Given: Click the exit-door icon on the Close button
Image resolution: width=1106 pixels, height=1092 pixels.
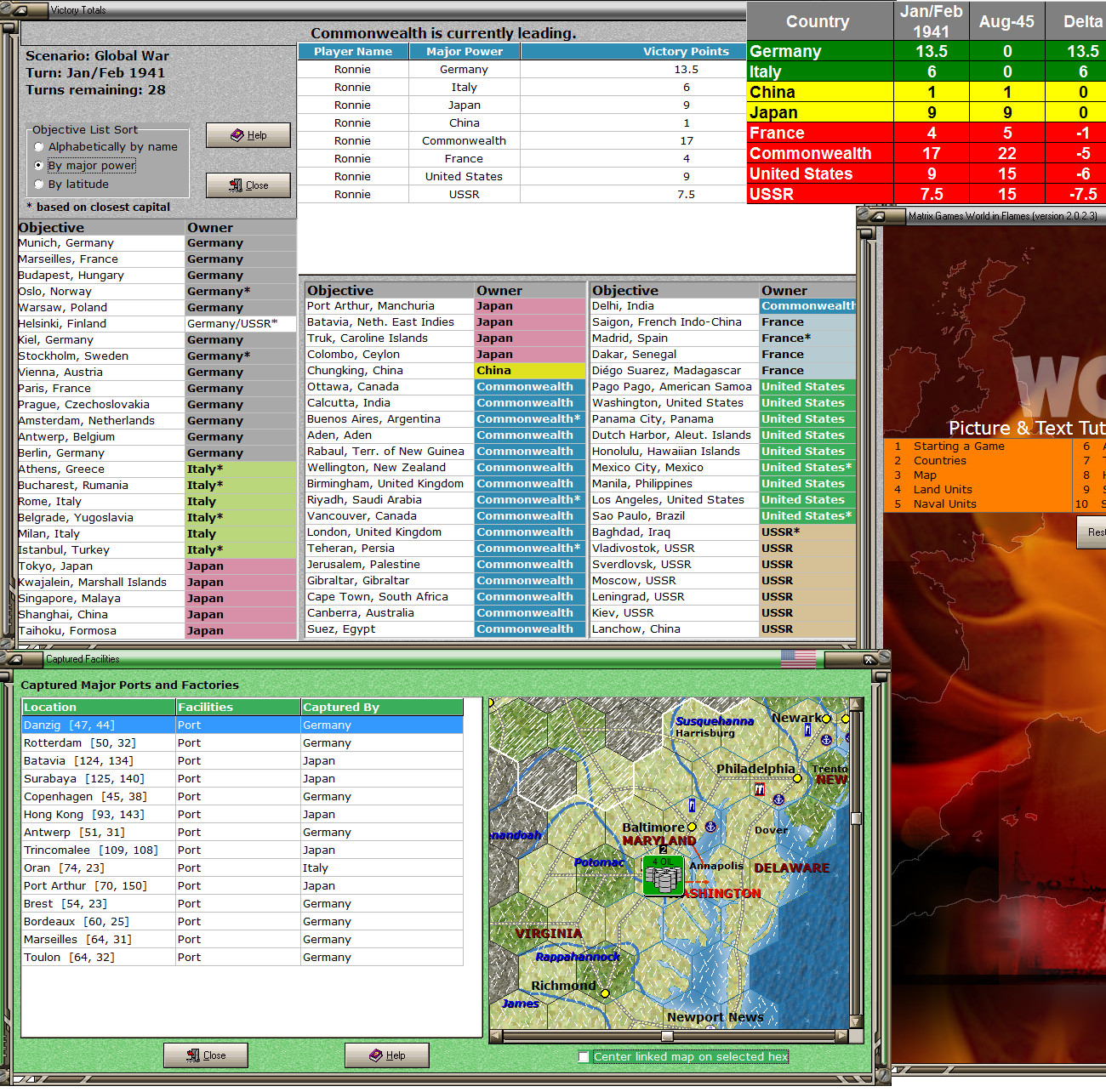Looking at the screenshot, I should pos(237,185).
